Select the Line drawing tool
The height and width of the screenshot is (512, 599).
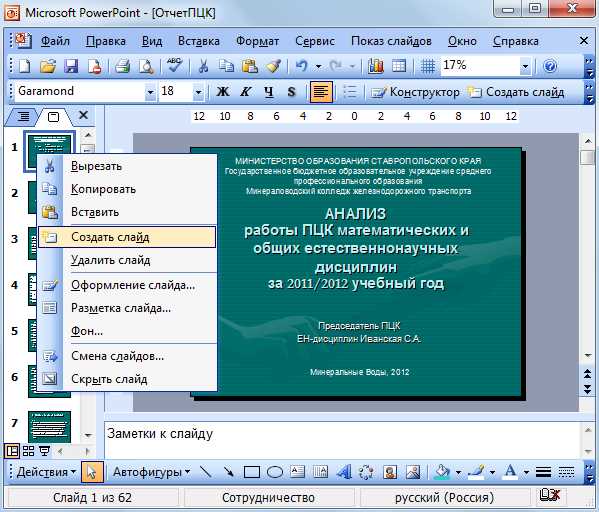206,472
